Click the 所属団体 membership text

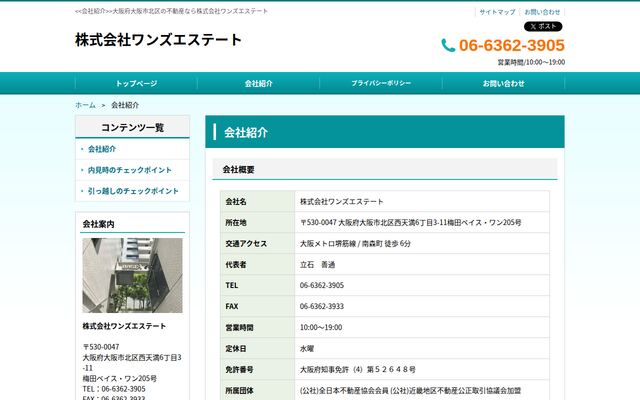click(411, 391)
